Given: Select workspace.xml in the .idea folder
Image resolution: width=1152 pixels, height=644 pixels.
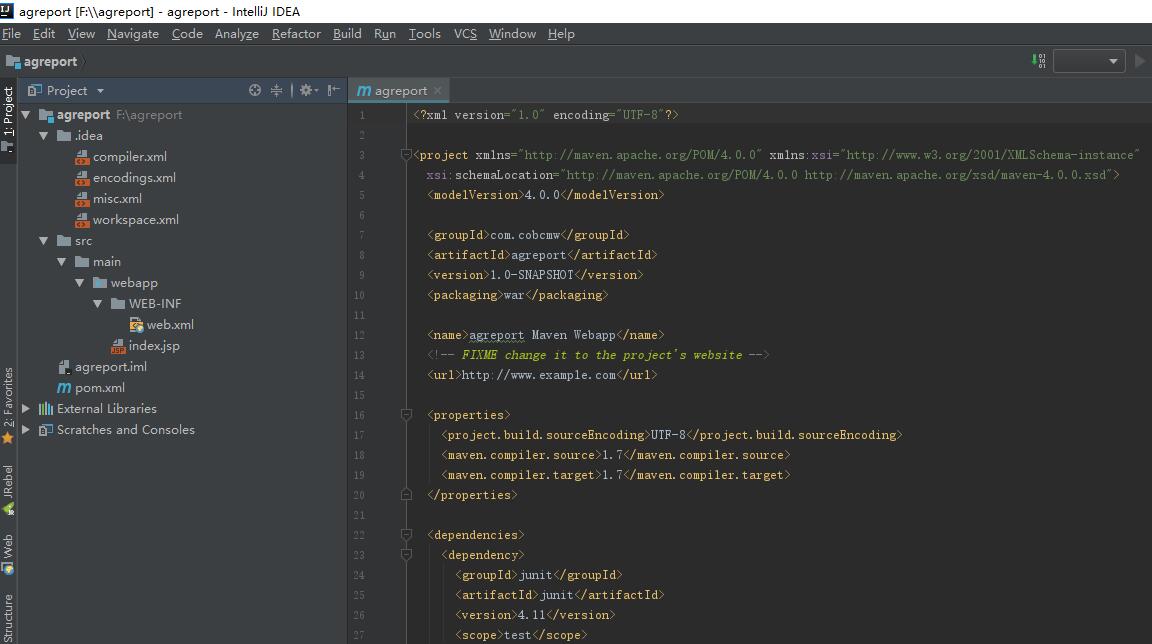Looking at the screenshot, I should tap(135, 219).
